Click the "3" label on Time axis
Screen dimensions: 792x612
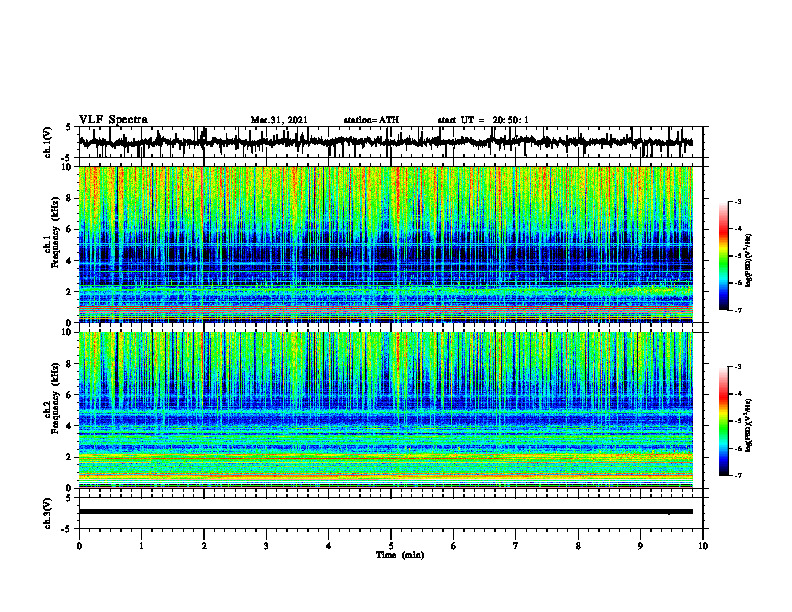(266, 546)
